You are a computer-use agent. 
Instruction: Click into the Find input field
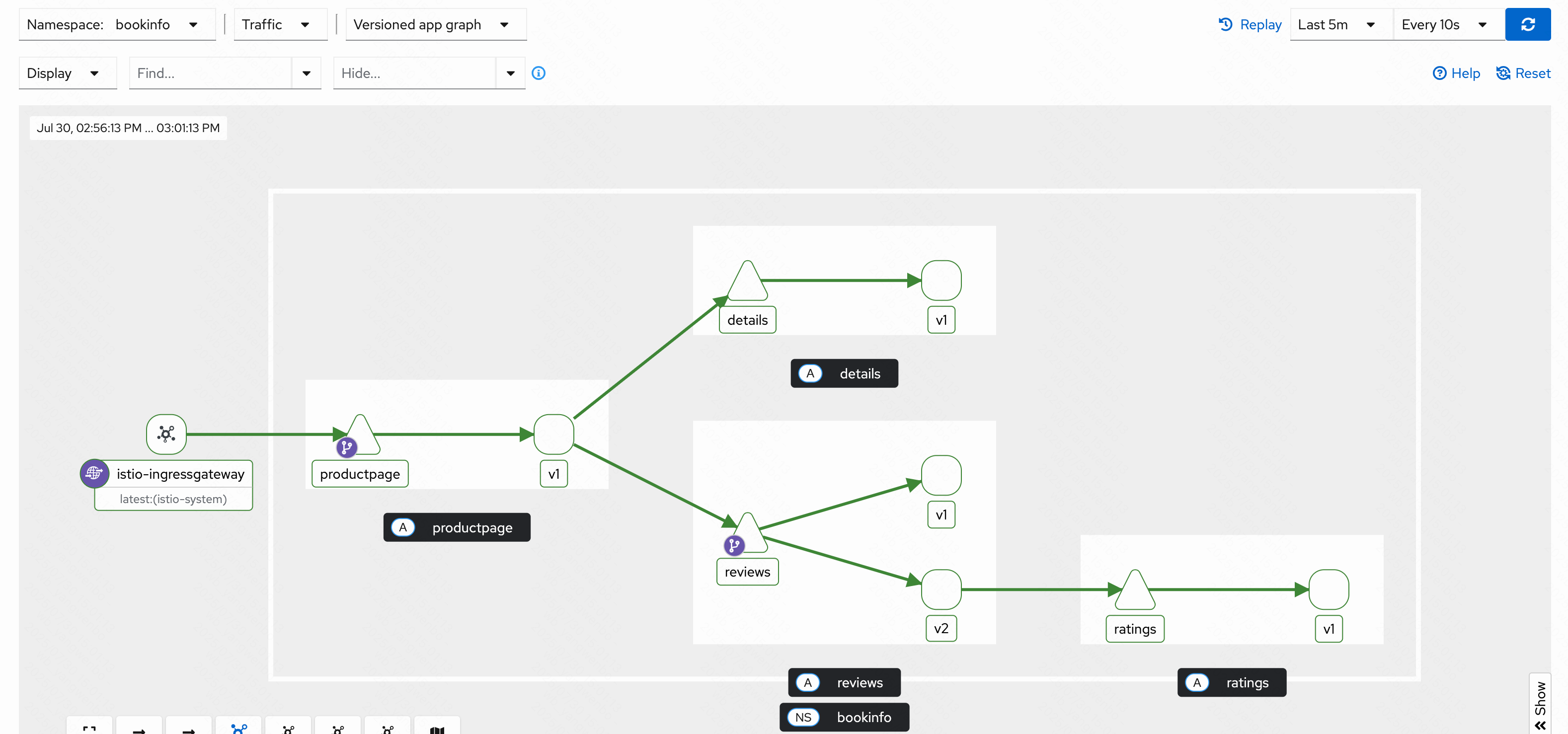[210, 73]
